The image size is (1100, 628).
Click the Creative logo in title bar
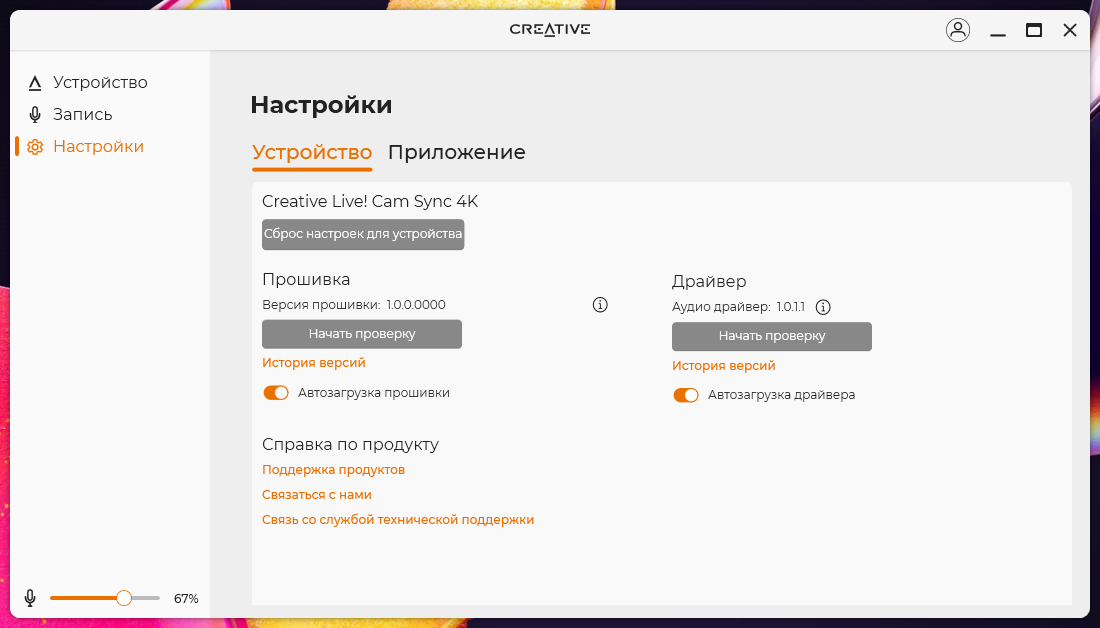click(550, 29)
